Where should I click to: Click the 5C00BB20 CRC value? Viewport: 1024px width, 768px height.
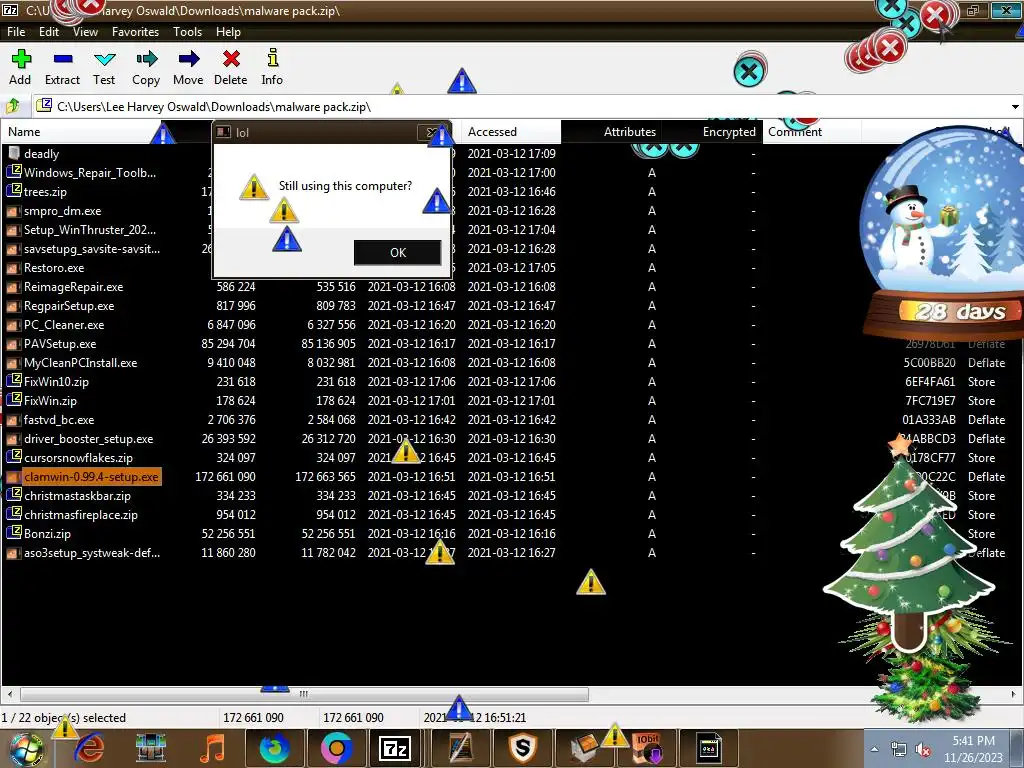point(929,362)
